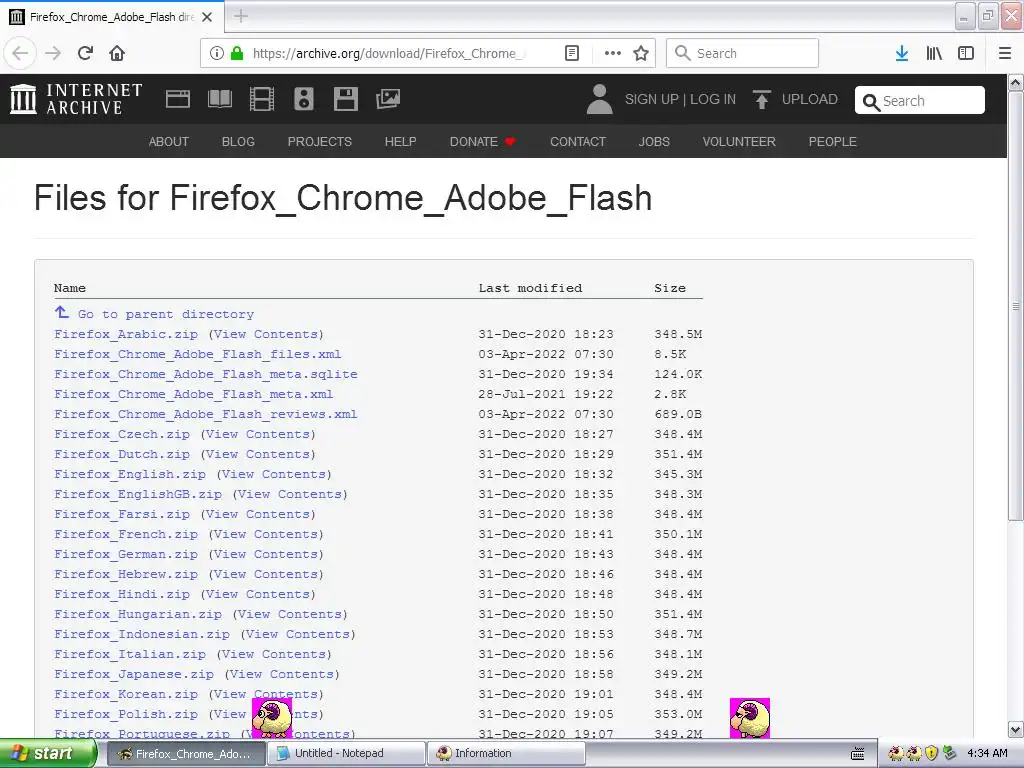The height and width of the screenshot is (768, 1024).
Task: Switch to Untitled - Notepad in taskbar
Action: coord(346,754)
